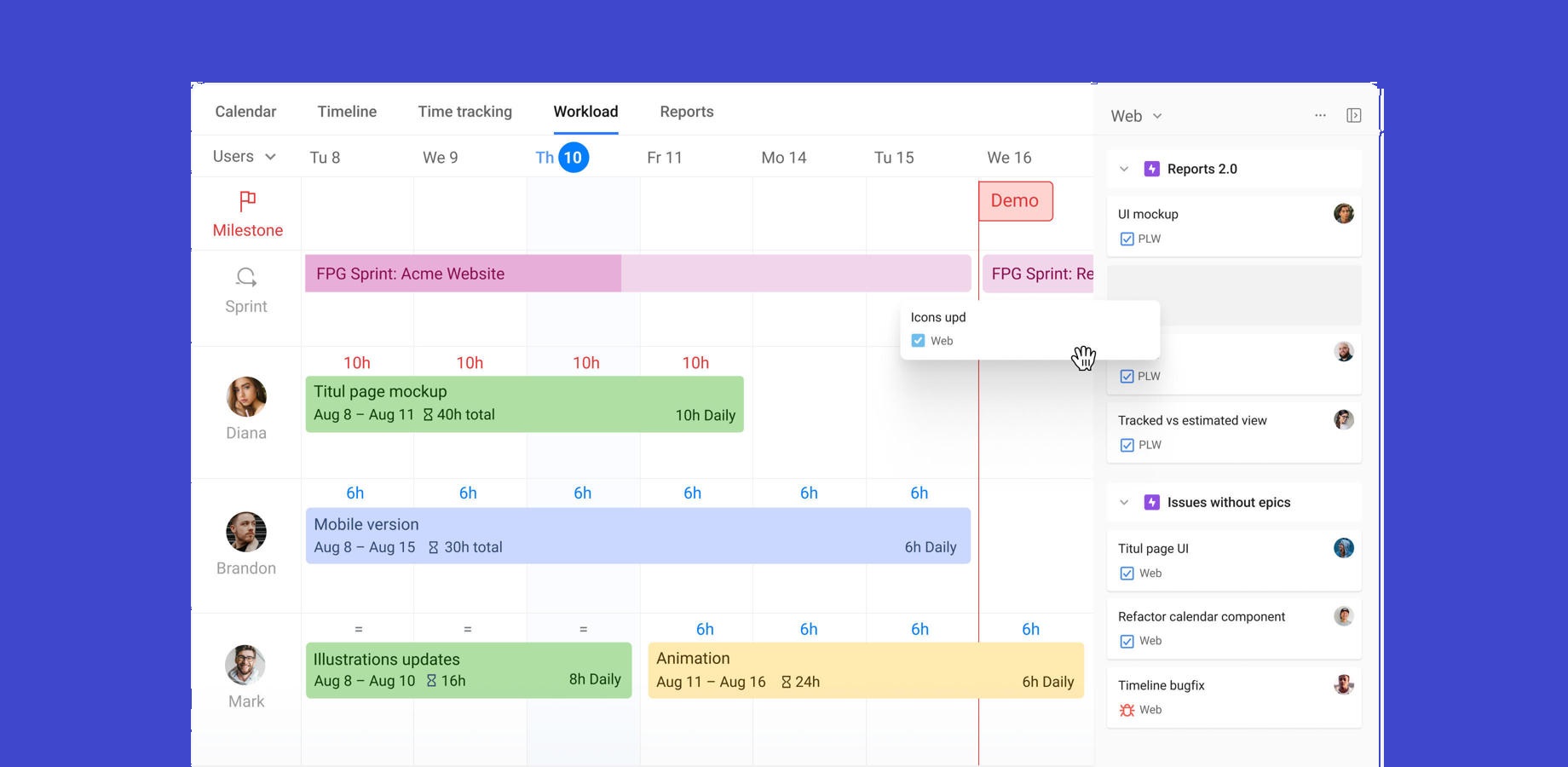Select the Sprint loop icon

245,277
